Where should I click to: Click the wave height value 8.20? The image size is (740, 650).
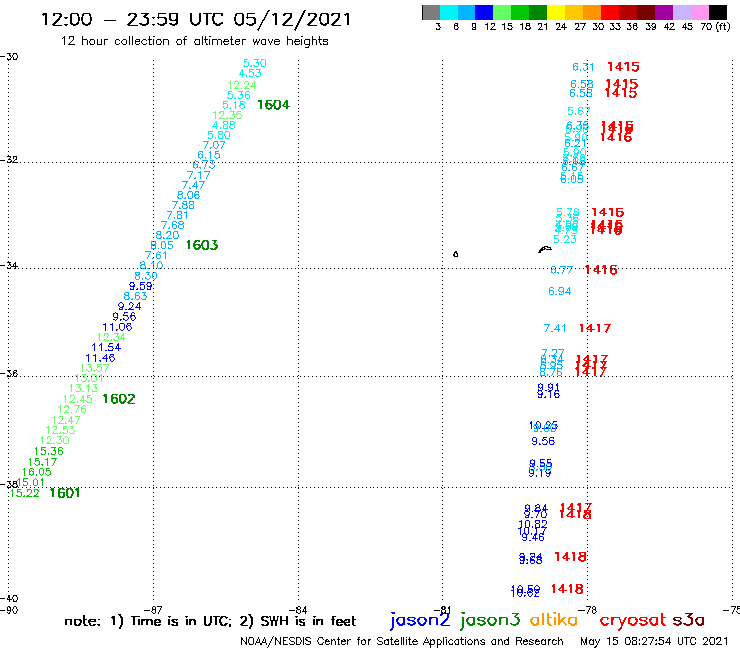tap(167, 235)
